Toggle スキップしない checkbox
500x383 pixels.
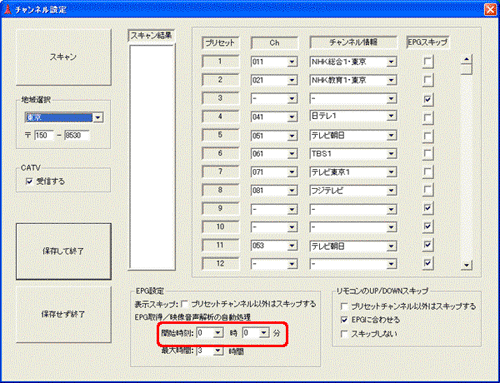coord(344,334)
